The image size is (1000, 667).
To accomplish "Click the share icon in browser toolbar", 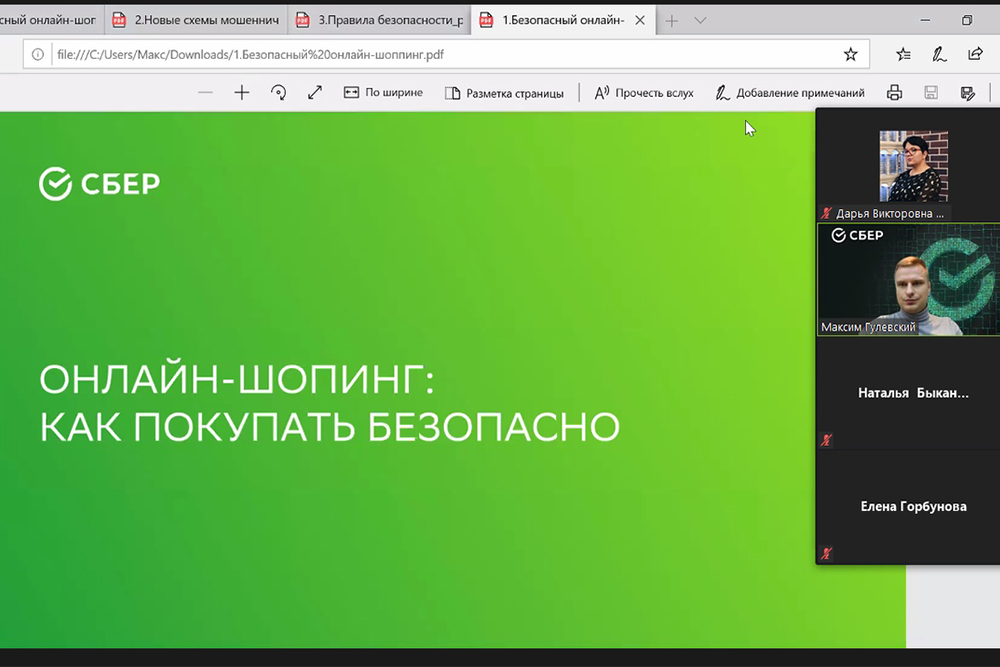I will [975, 55].
